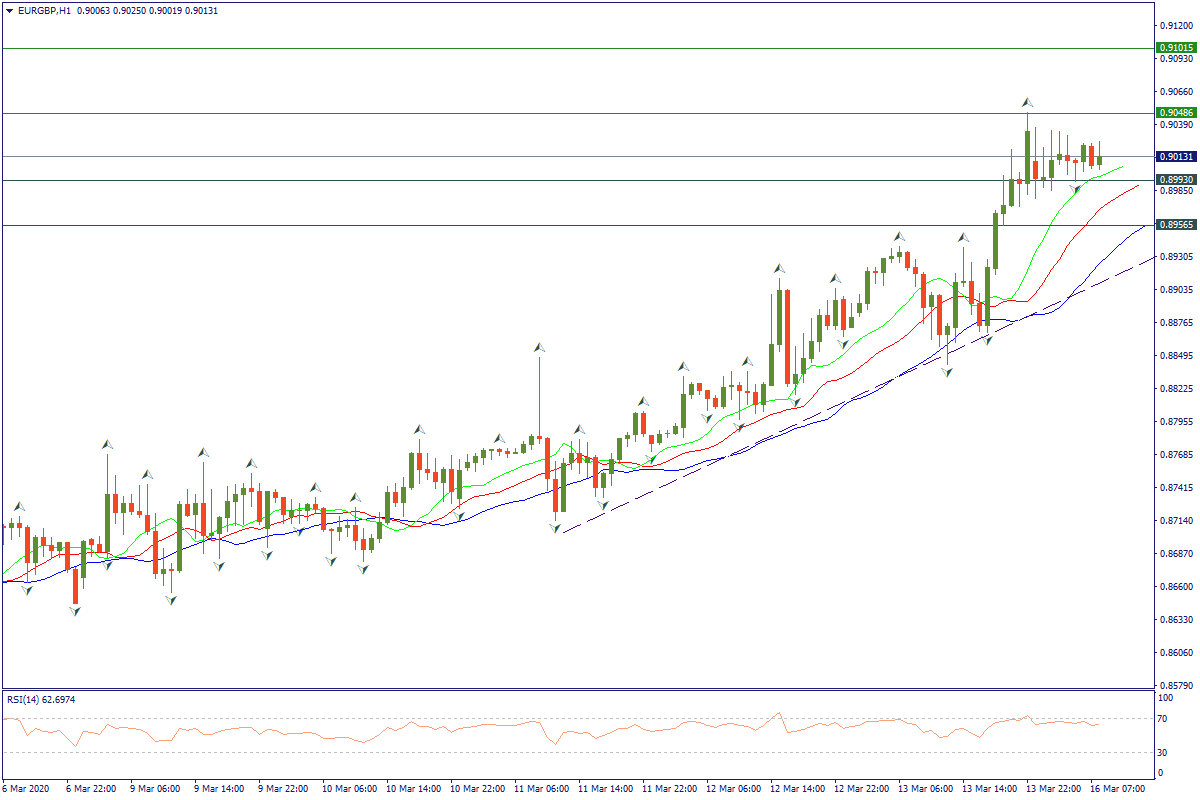Viewport: 1200px width, 800px height.
Task: Click the 0.90486 resistance level price label
Action: 1175,113
